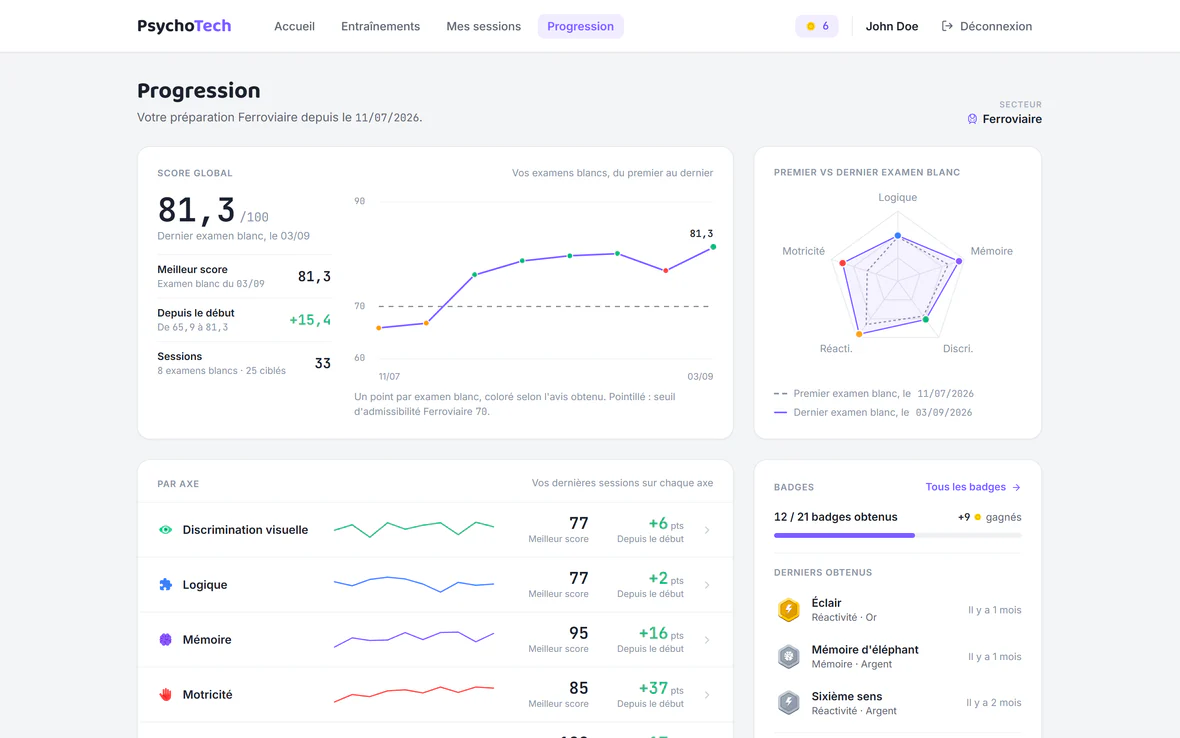This screenshot has width=1180, height=738.
Task: Click the "Dernier examen blanc, le 03/09/2026" legend
Action: [x=873, y=412]
